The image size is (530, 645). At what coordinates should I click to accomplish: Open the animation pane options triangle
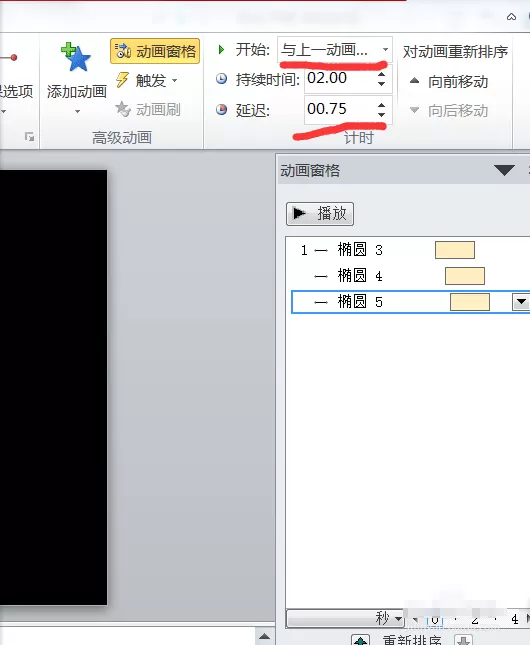coord(504,170)
